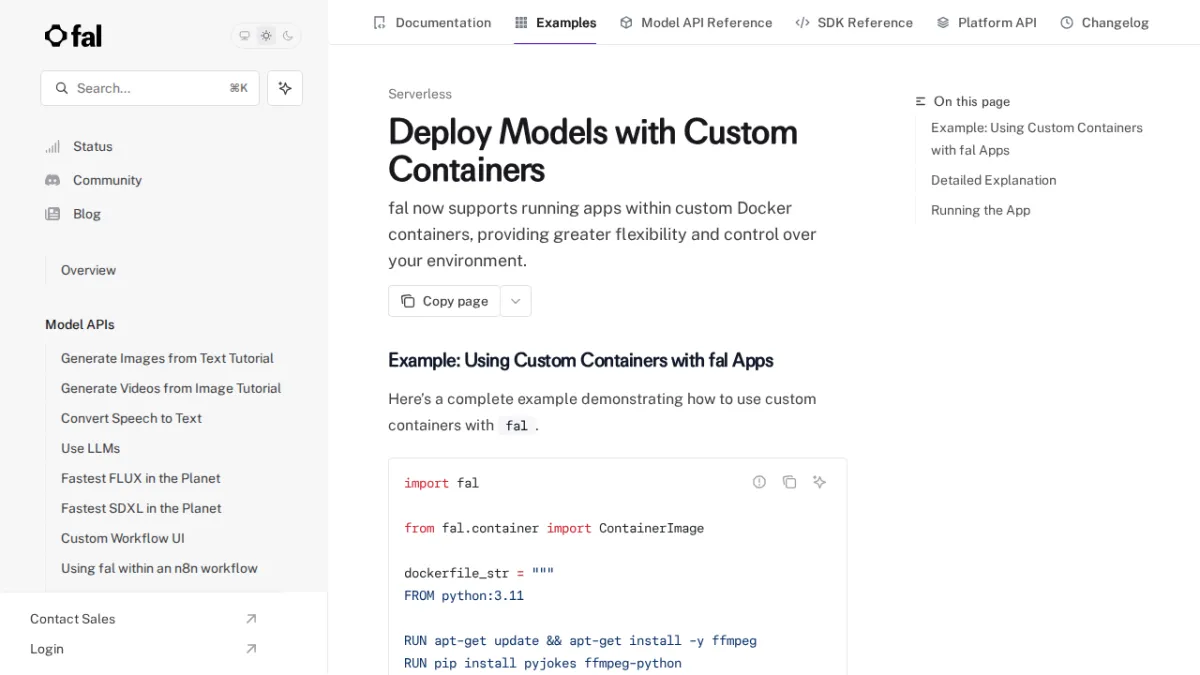Click the Login link
This screenshot has height=675, width=1200.
(x=47, y=649)
